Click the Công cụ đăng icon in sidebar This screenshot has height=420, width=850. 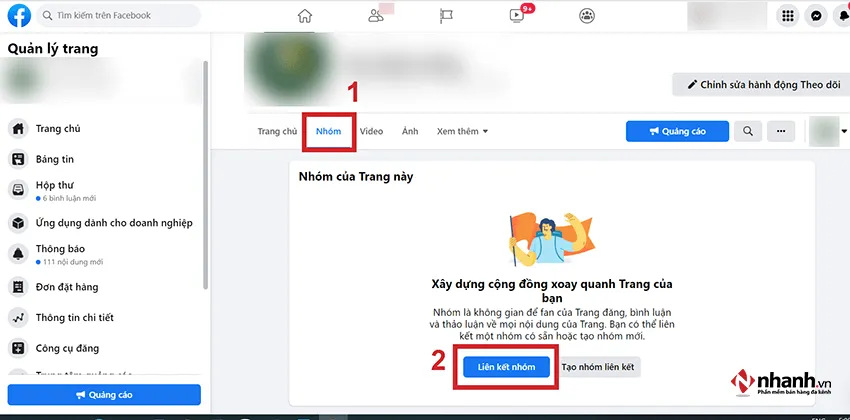coord(18,348)
